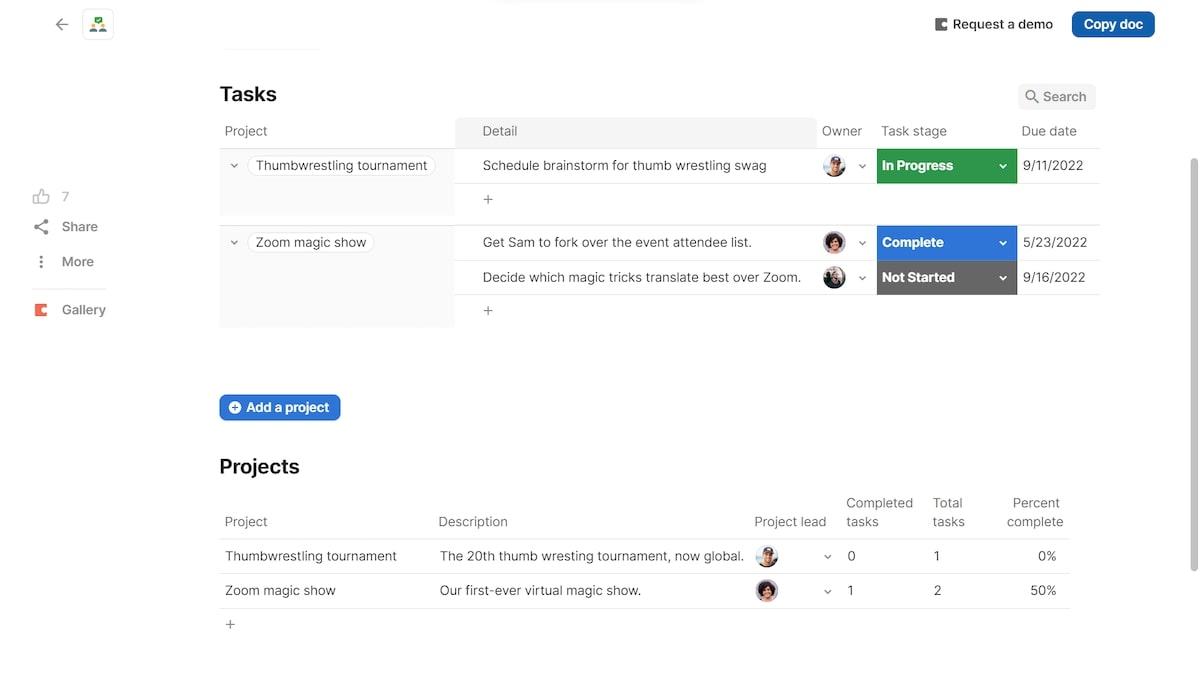This screenshot has width=1200, height=675.
Task: Open the Gallery icon in sidebar
Action: click(x=41, y=310)
